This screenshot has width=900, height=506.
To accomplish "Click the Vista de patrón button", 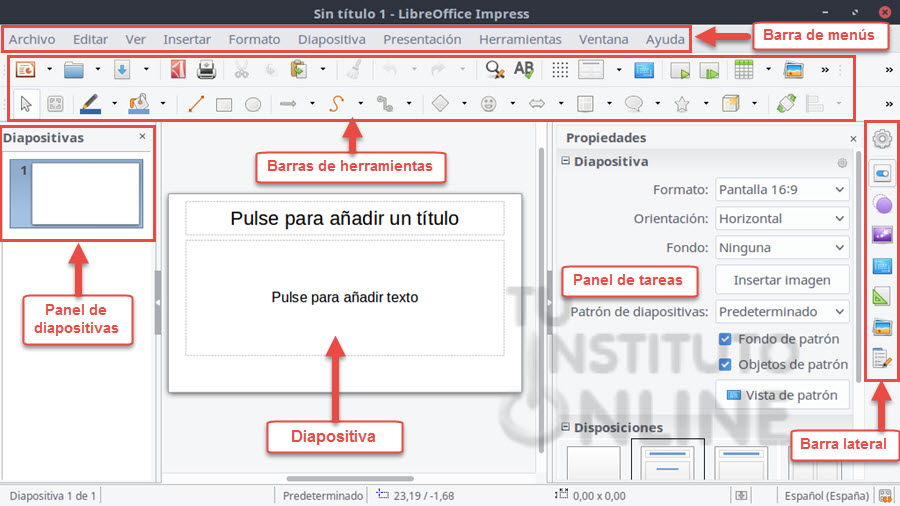I will (782, 395).
